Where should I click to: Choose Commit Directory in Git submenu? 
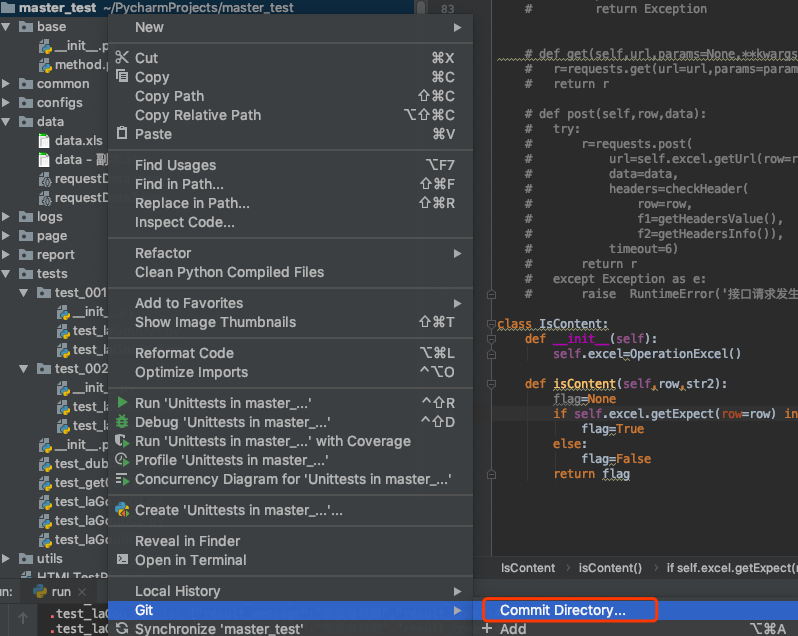tap(563, 610)
